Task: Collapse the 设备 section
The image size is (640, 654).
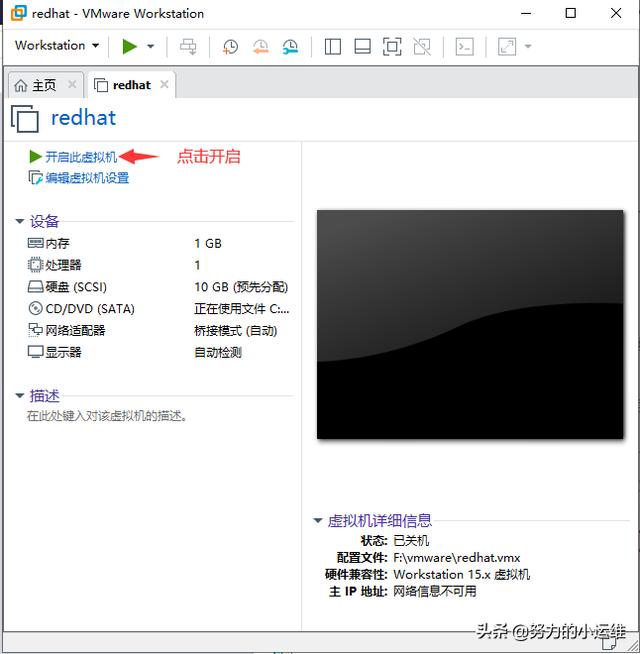Action: pyautogui.click(x=20, y=221)
